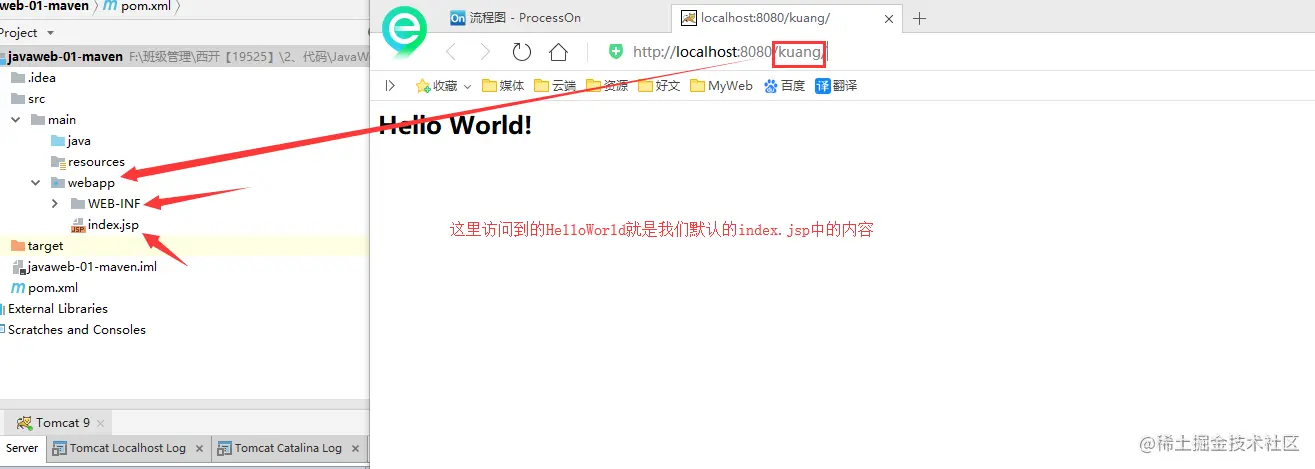Select the WEB-INF folder icon
Screen dimensions: 1315x469
pos(78,204)
